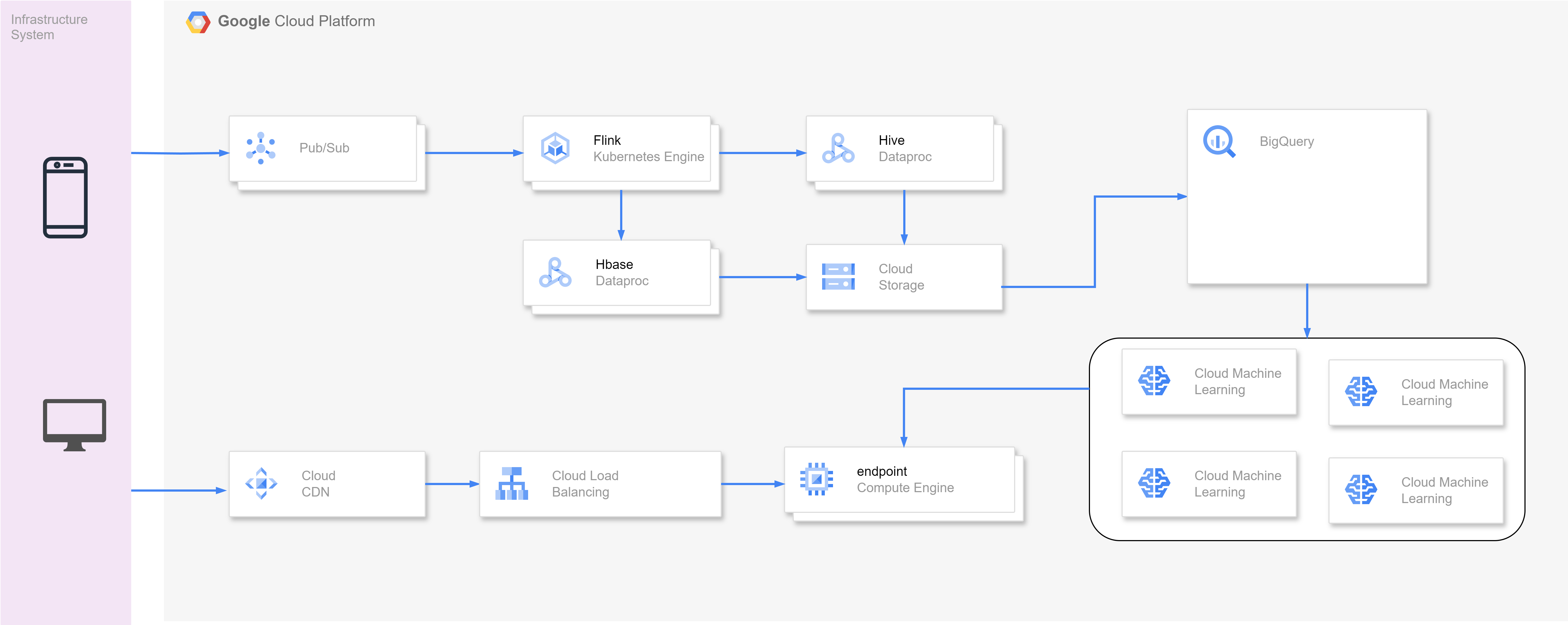Click the Cloud CDN icon
1568x625 pixels.
[x=261, y=483]
